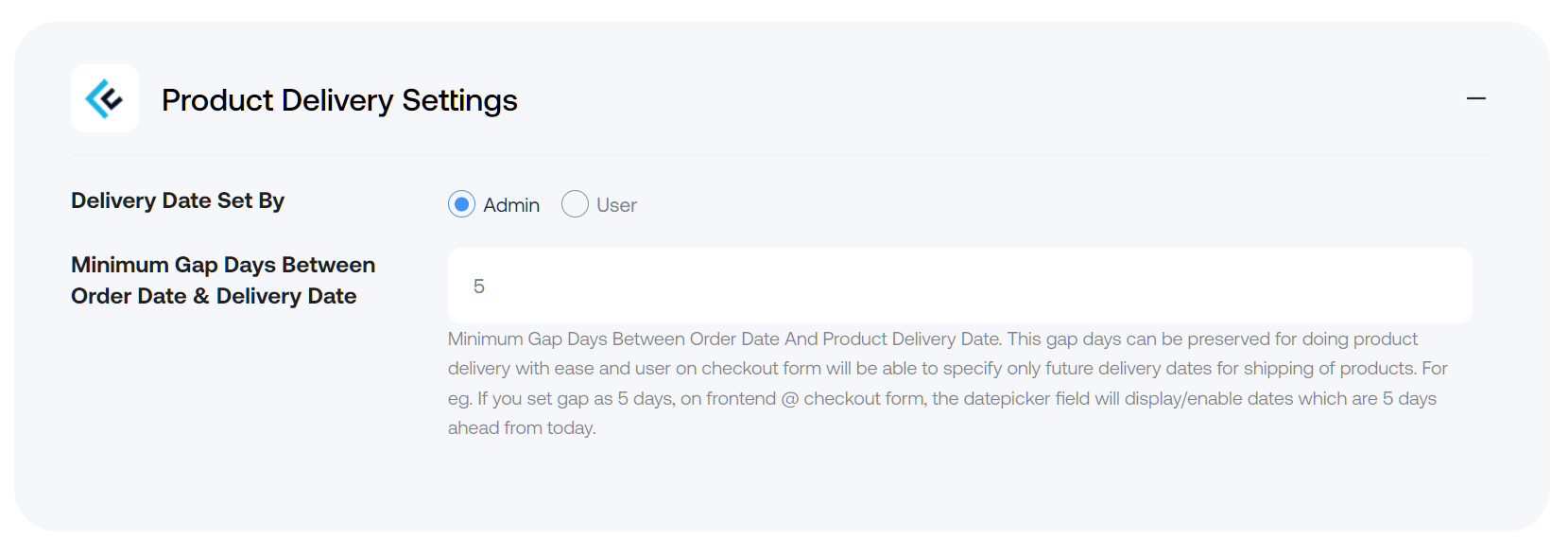
Task: Click the white tile behind the logo
Action: click(x=105, y=98)
